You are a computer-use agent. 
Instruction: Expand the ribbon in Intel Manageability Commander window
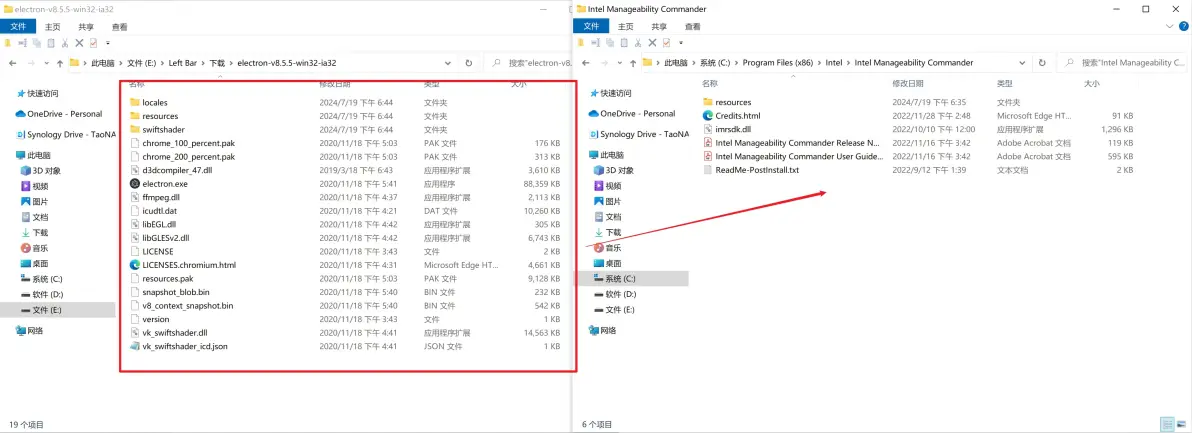(x=1165, y=27)
